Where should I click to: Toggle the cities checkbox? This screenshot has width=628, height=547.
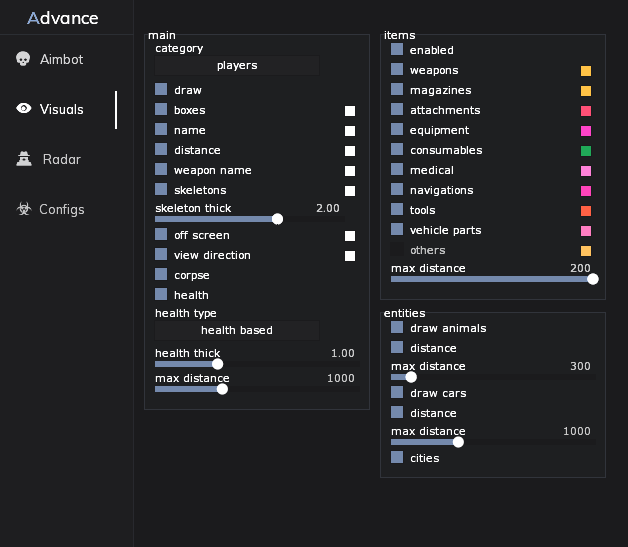pyautogui.click(x=397, y=458)
